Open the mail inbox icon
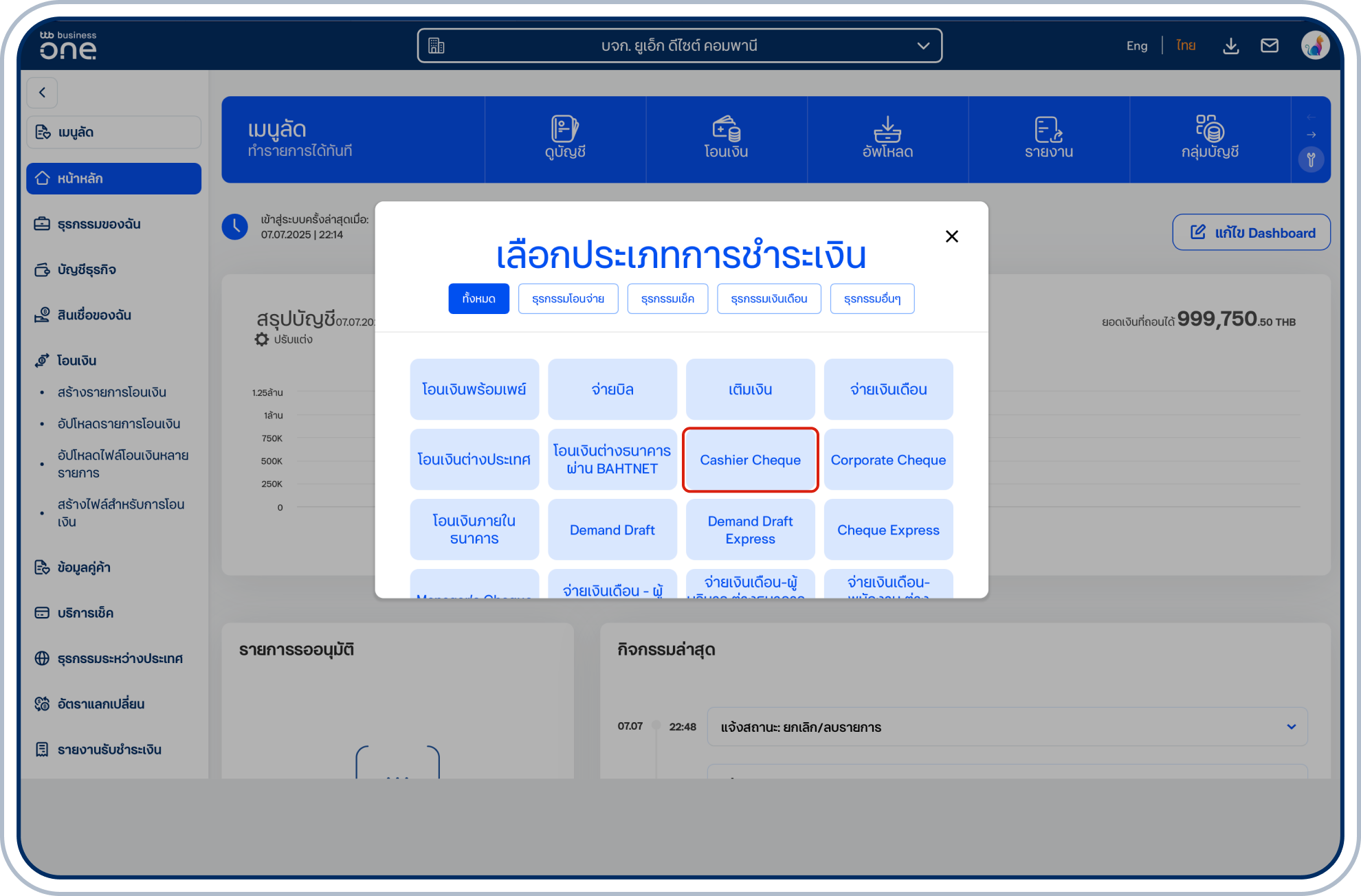This screenshot has height=896, width=1361. tap(1269, 46)
